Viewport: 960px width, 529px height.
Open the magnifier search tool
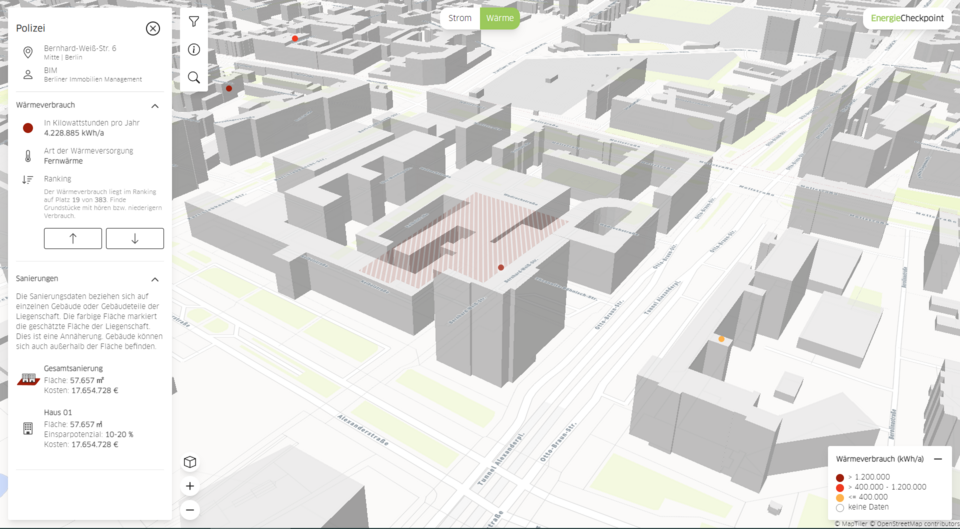coord(193,77)
